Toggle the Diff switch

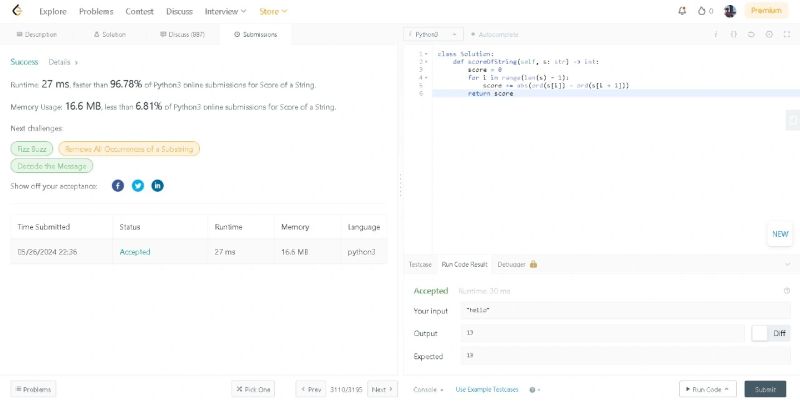tap(760, 333)
